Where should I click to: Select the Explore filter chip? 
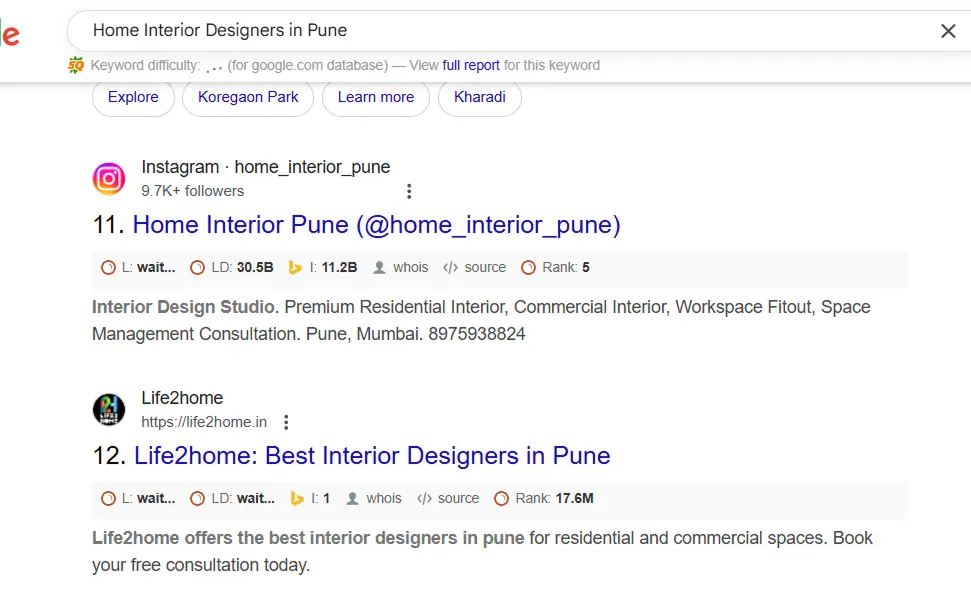coord(133,97)
